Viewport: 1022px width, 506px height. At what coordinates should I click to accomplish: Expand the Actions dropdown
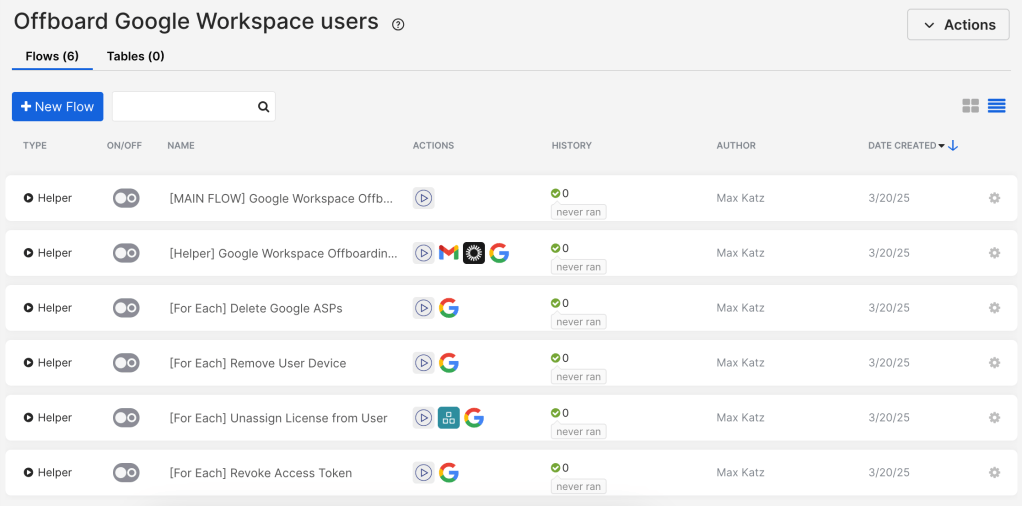[958, 25]
